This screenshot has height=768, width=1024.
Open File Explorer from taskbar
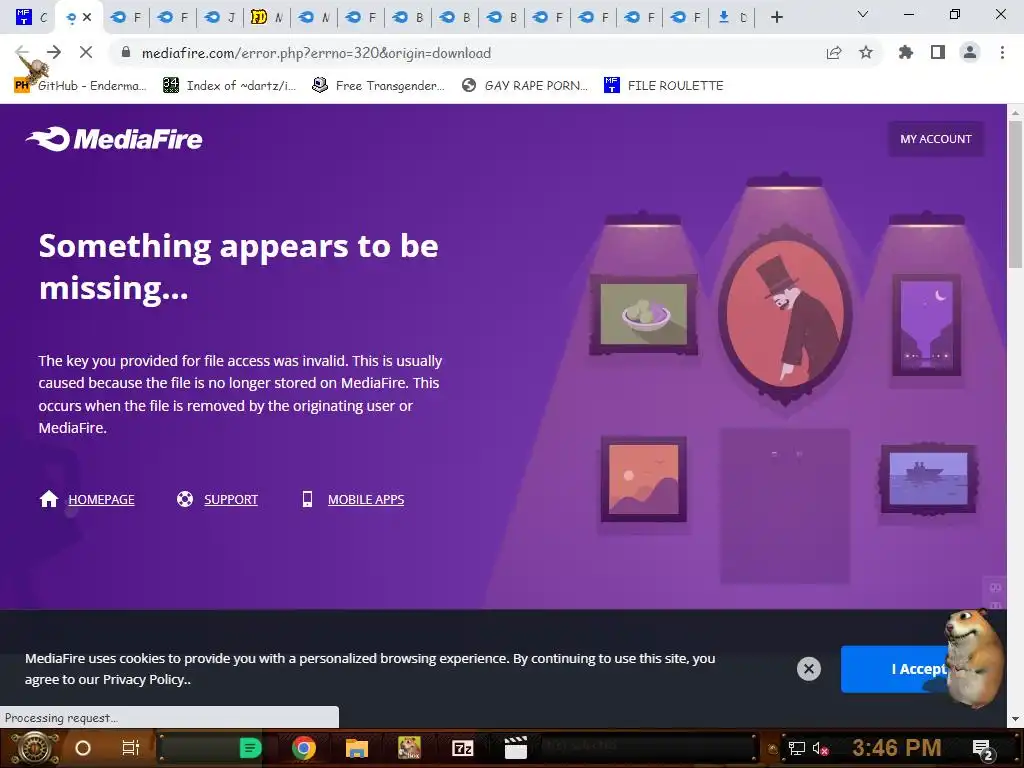pos(357,748)
